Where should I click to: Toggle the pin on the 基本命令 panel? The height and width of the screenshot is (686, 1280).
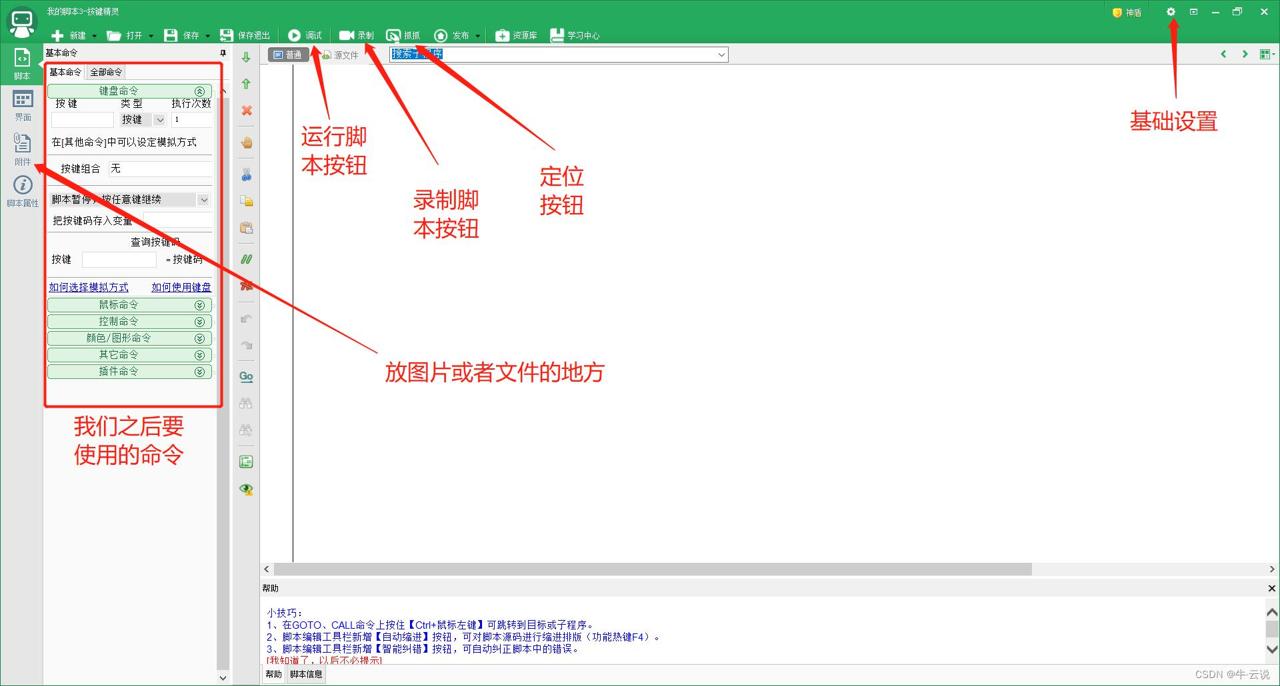[x=222, y=53]
